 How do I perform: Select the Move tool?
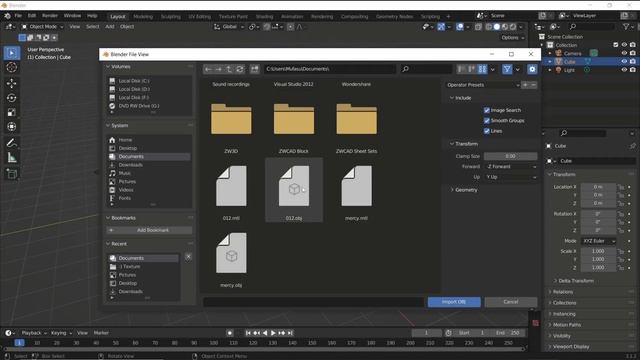(x=11, y=83)
